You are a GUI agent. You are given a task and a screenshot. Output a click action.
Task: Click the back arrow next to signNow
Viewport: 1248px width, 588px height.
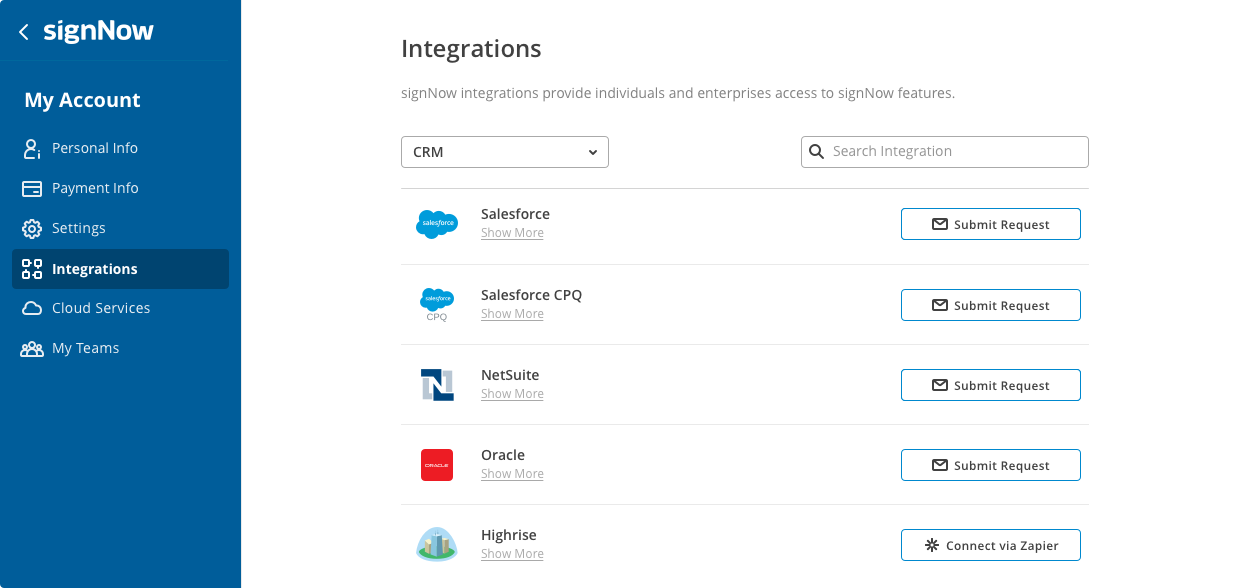[23, 31]
